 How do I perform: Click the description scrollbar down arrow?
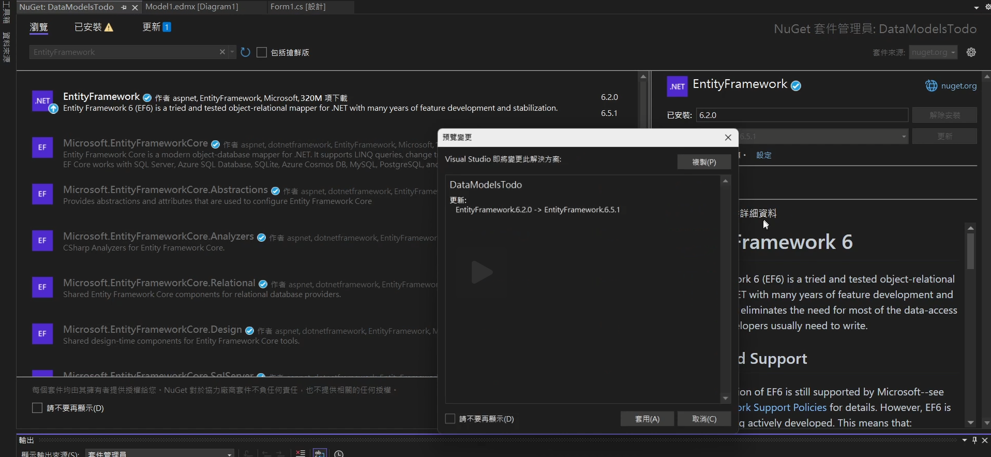970,423
